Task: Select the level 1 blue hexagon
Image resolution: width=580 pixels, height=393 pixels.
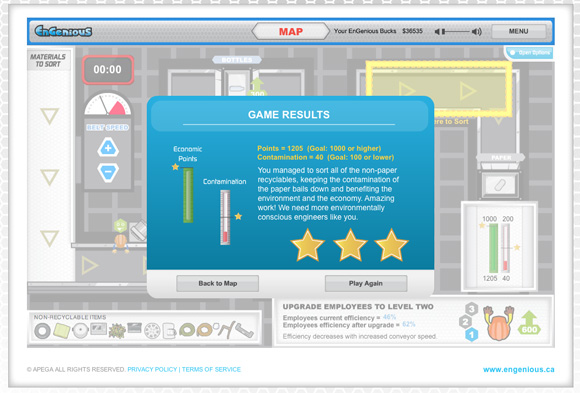Action: pyautogui.click(x=471, y=335)
